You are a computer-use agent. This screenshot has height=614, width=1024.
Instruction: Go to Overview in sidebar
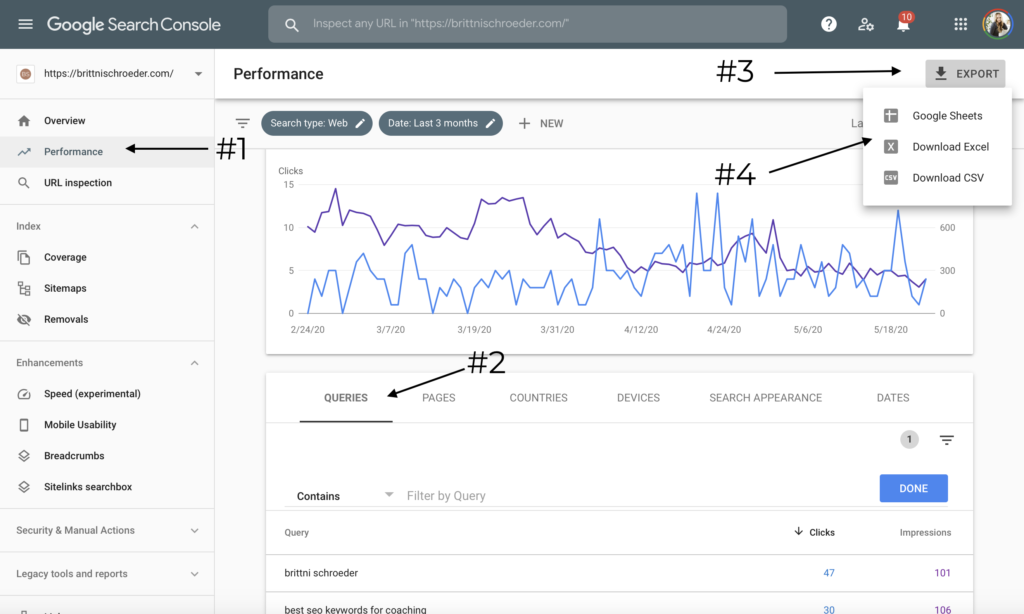click(x=107, y=121)
